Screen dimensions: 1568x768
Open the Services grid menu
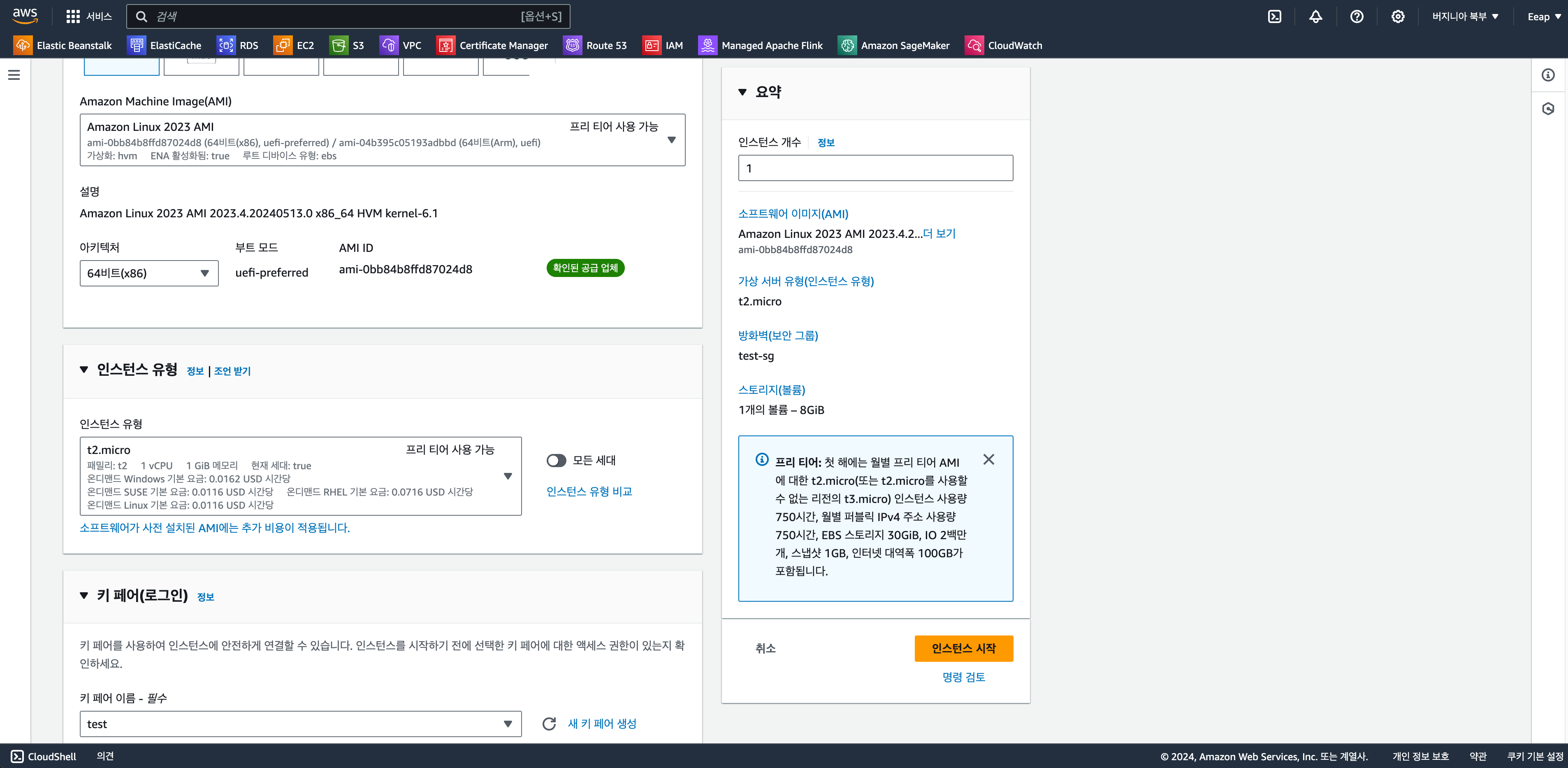73,16
